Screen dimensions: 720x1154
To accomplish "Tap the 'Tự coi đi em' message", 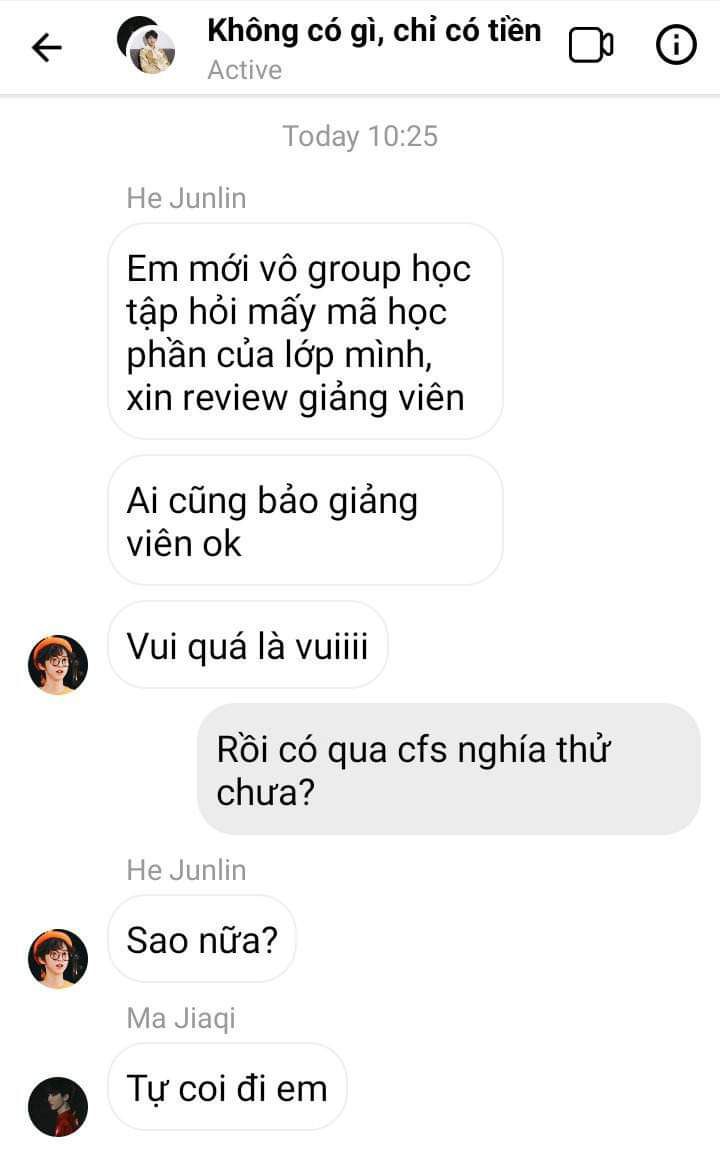I will (227, 1087).
